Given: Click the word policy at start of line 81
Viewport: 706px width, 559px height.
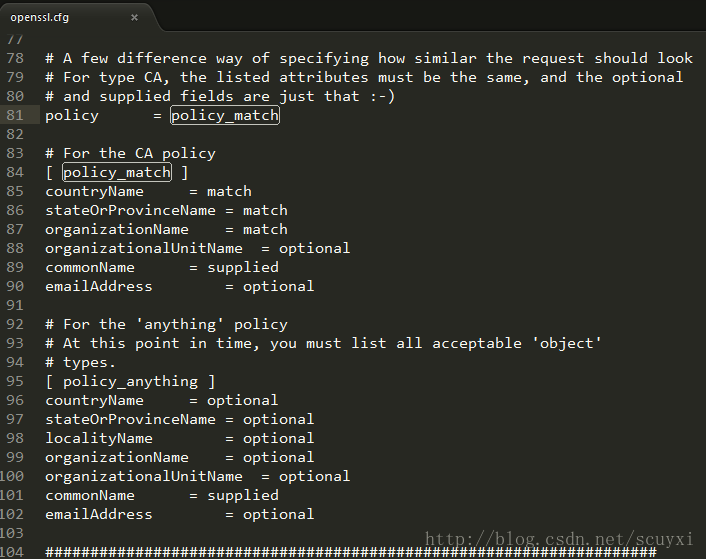Looking at the screenshot, I should (72, 116).
